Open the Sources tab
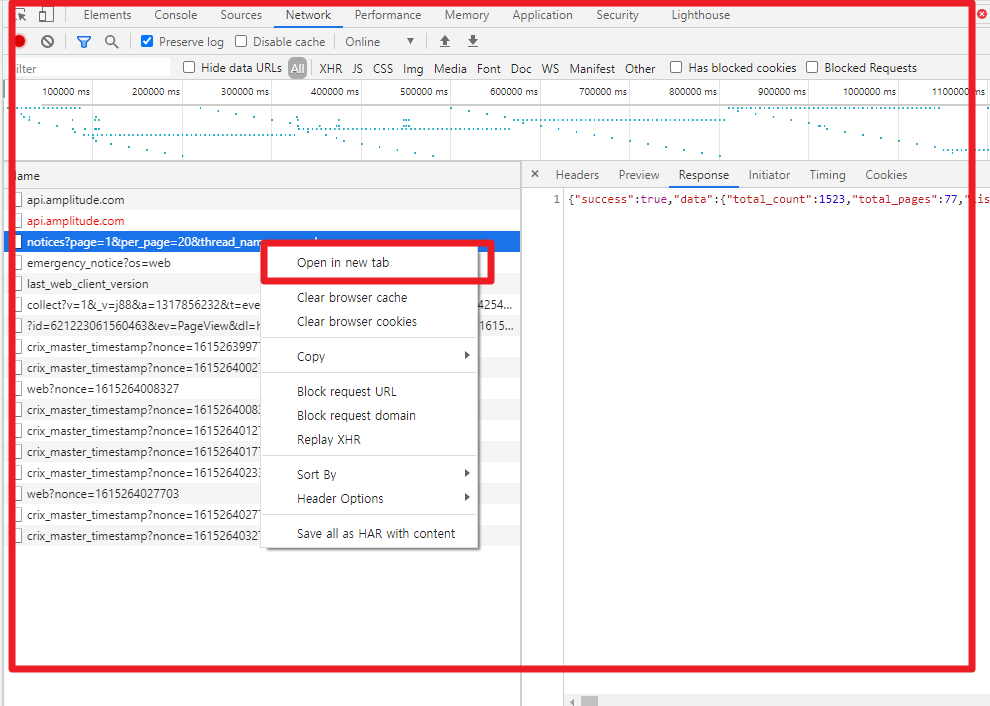990x706 pixels. (241, 15)
